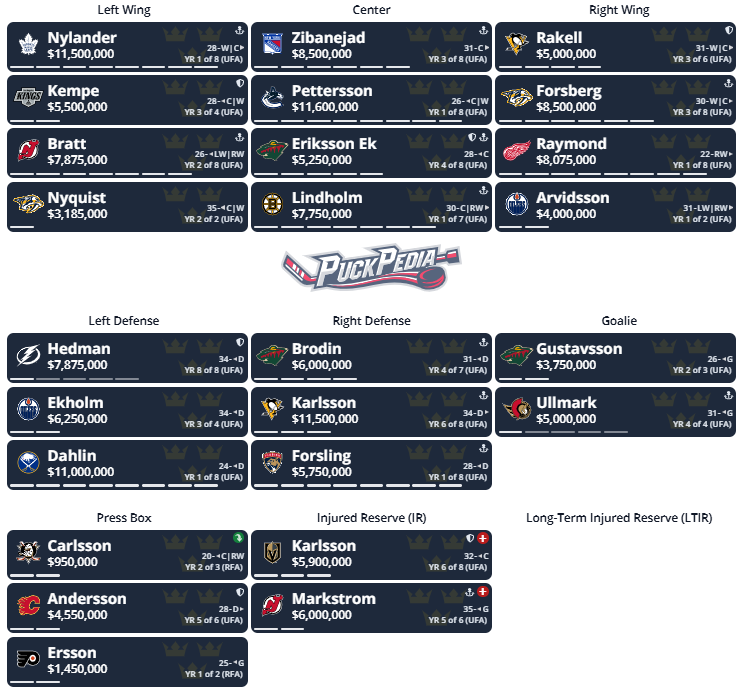Select the Left Wing column heading

(124, 10)
